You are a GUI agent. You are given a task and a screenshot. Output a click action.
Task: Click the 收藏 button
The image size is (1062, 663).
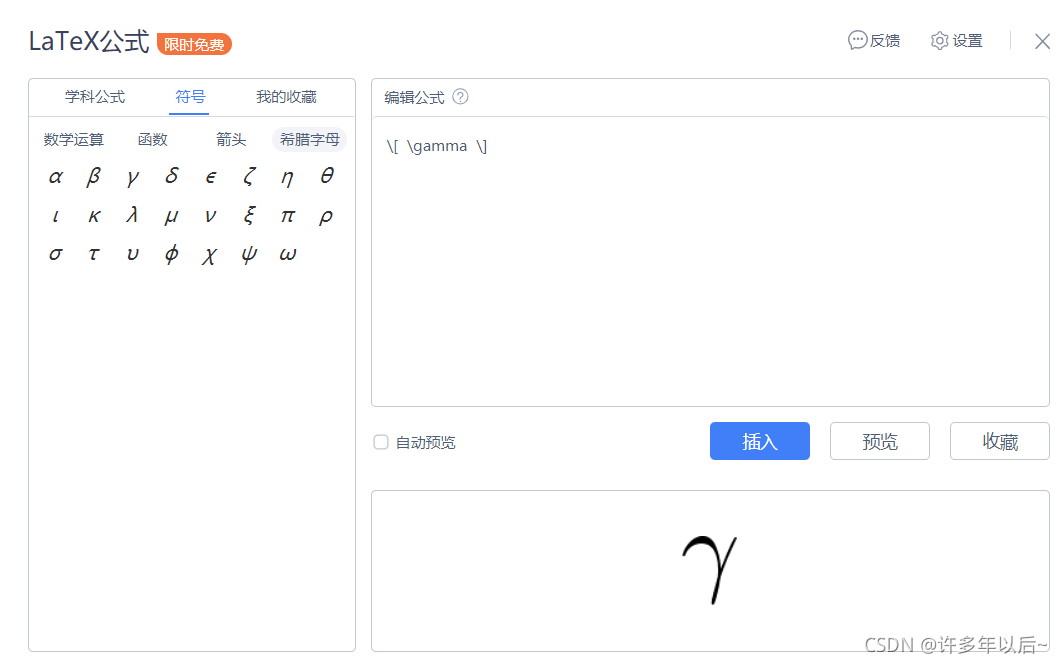pyautogui.click(x=1000, y=441)
